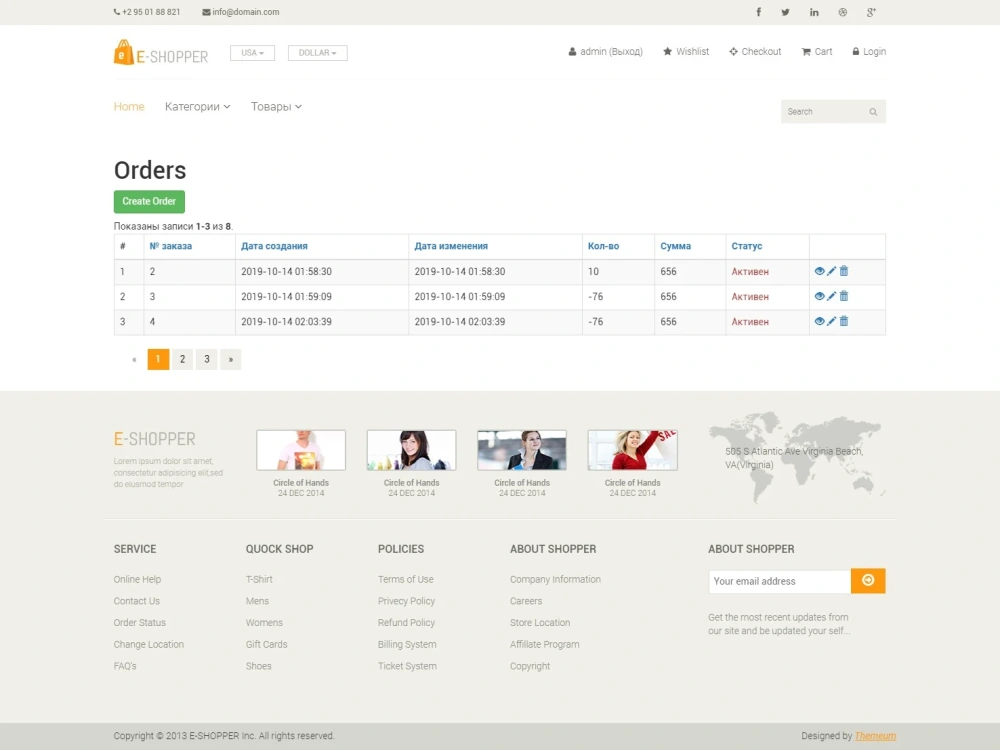Viewport: 1000px width, 750px height.
Task: Open the Товары navigation menu
Action: [x=275, y=106]
